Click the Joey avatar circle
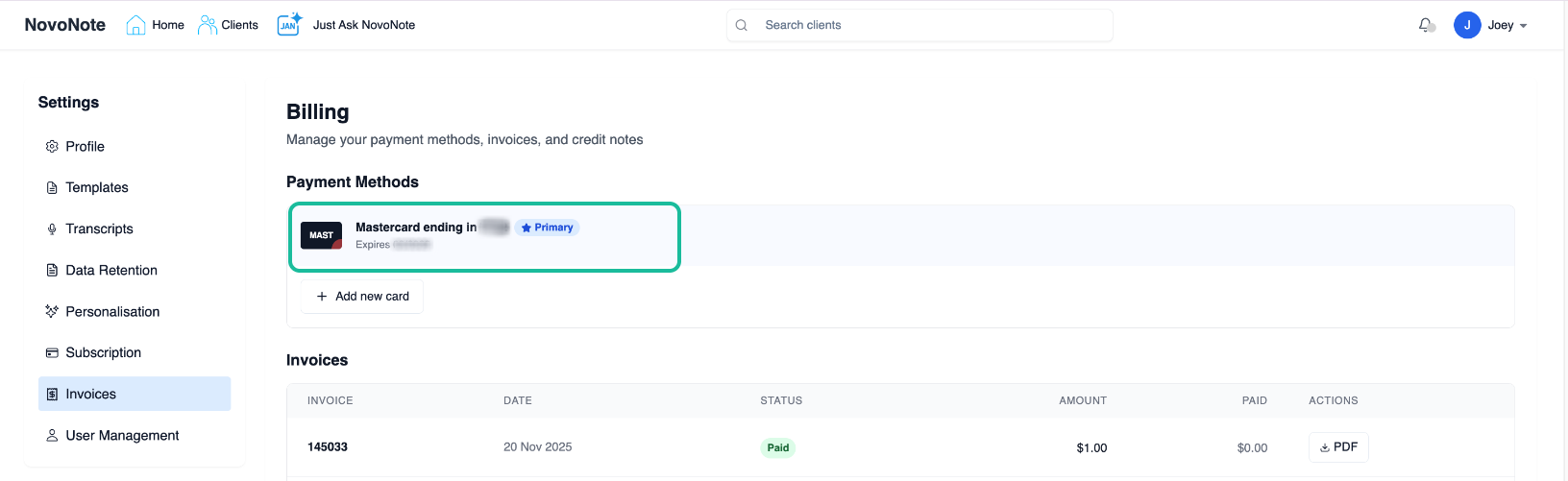 point(1467,25)
